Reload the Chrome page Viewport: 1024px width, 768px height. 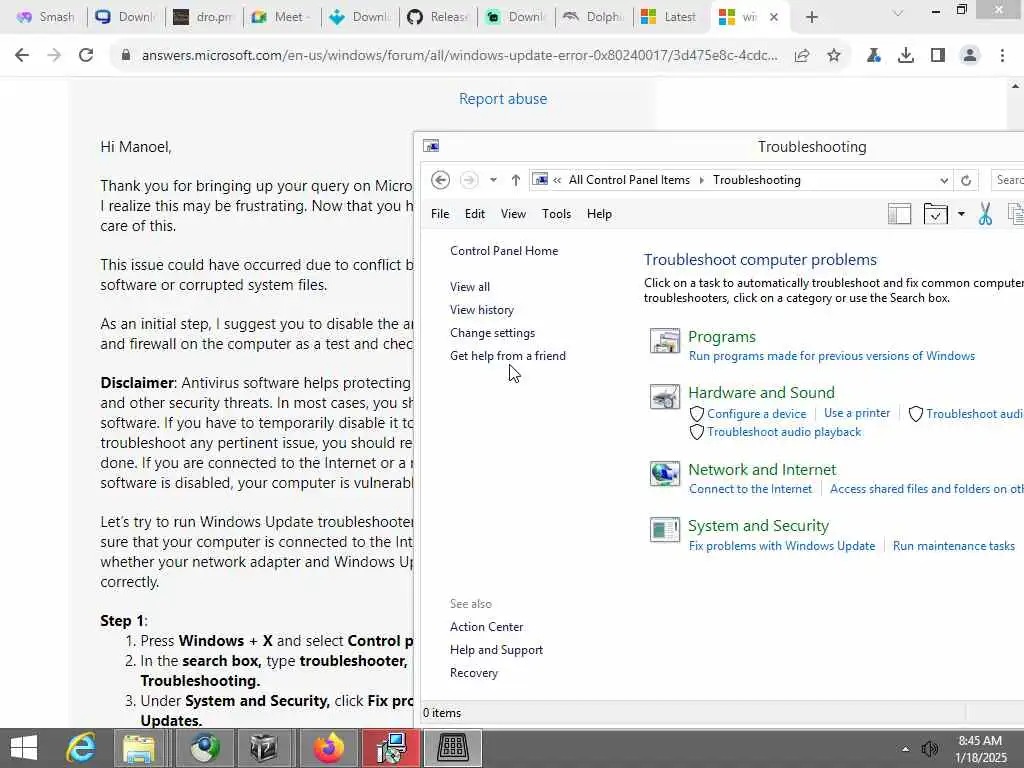[86, 56]
